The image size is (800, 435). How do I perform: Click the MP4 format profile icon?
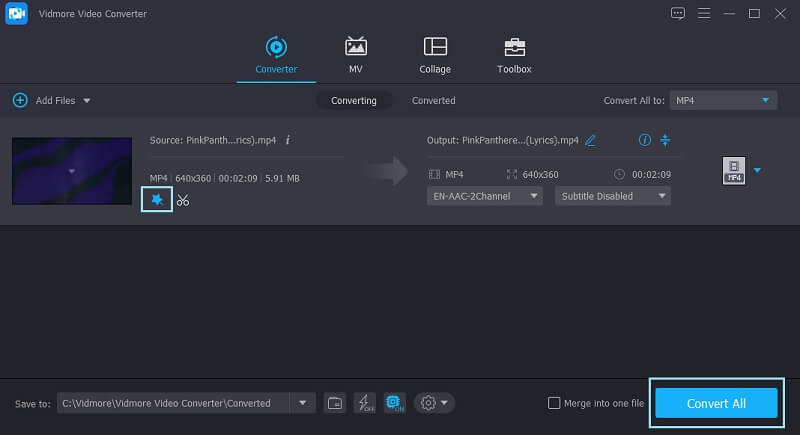pos(733,171)
